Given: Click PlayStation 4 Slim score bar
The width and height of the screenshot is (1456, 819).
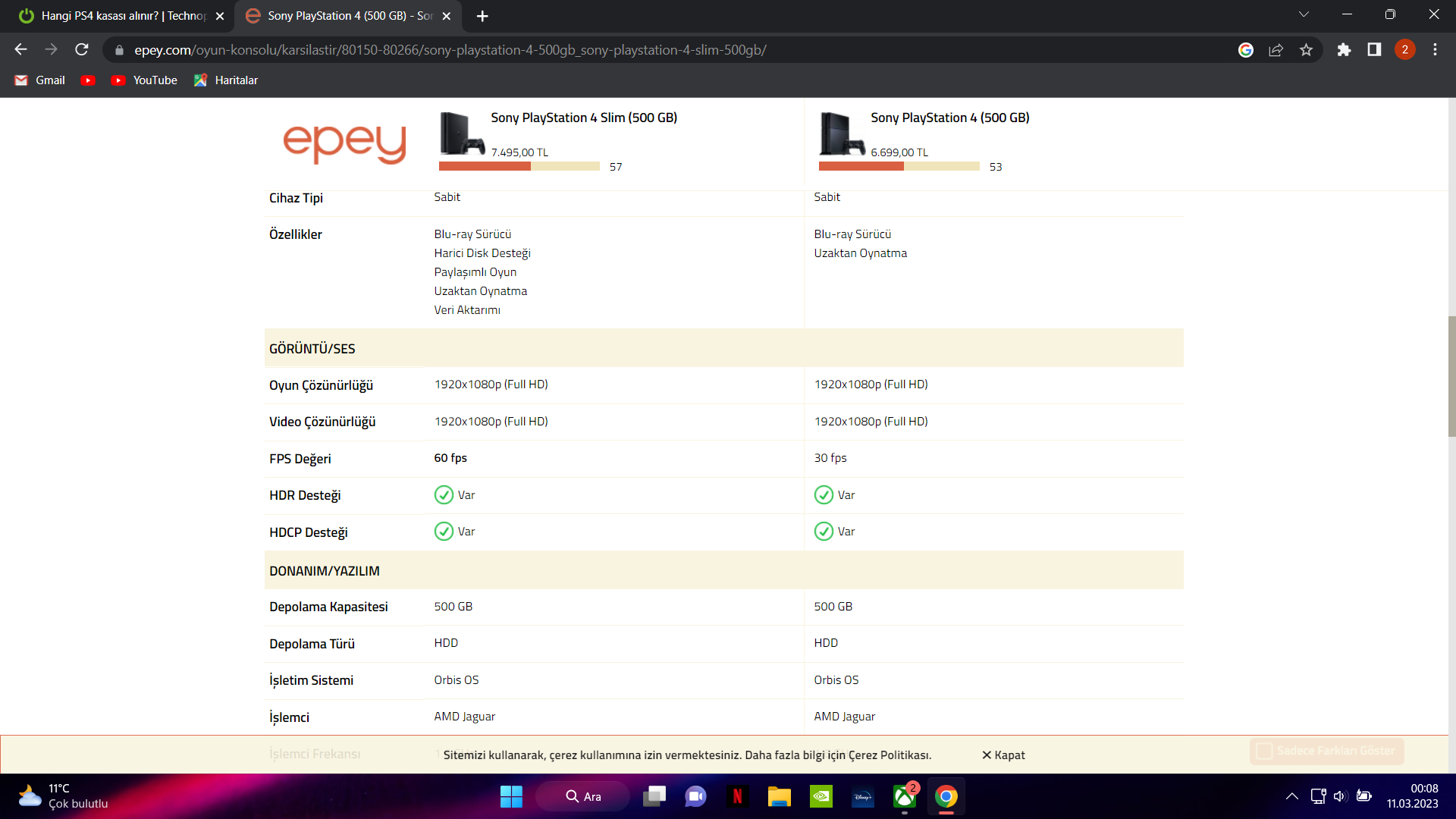Looking at the screenshot, I should tap(519, 166).
